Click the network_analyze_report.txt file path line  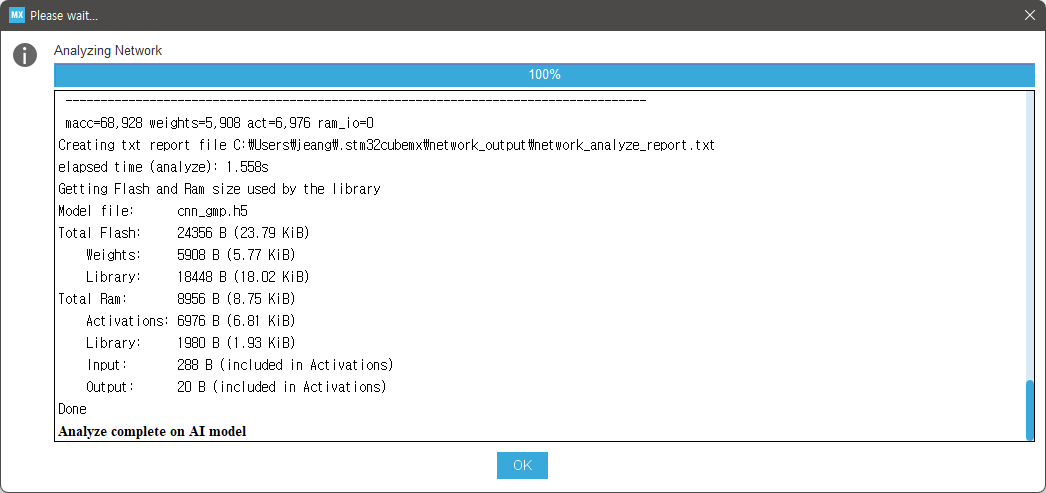(387, 145)
